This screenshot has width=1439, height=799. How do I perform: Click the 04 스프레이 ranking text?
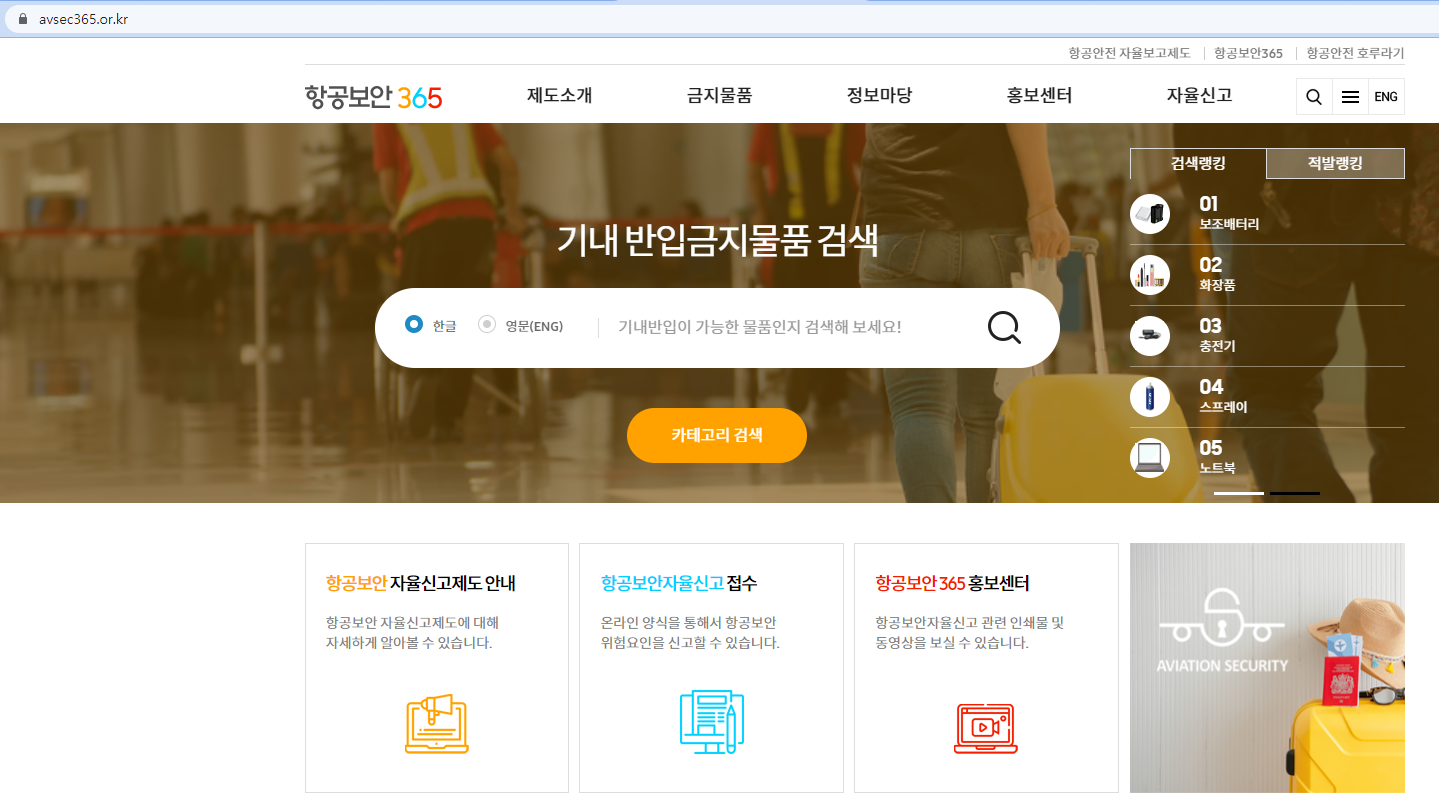click(x=1223, y=397)
